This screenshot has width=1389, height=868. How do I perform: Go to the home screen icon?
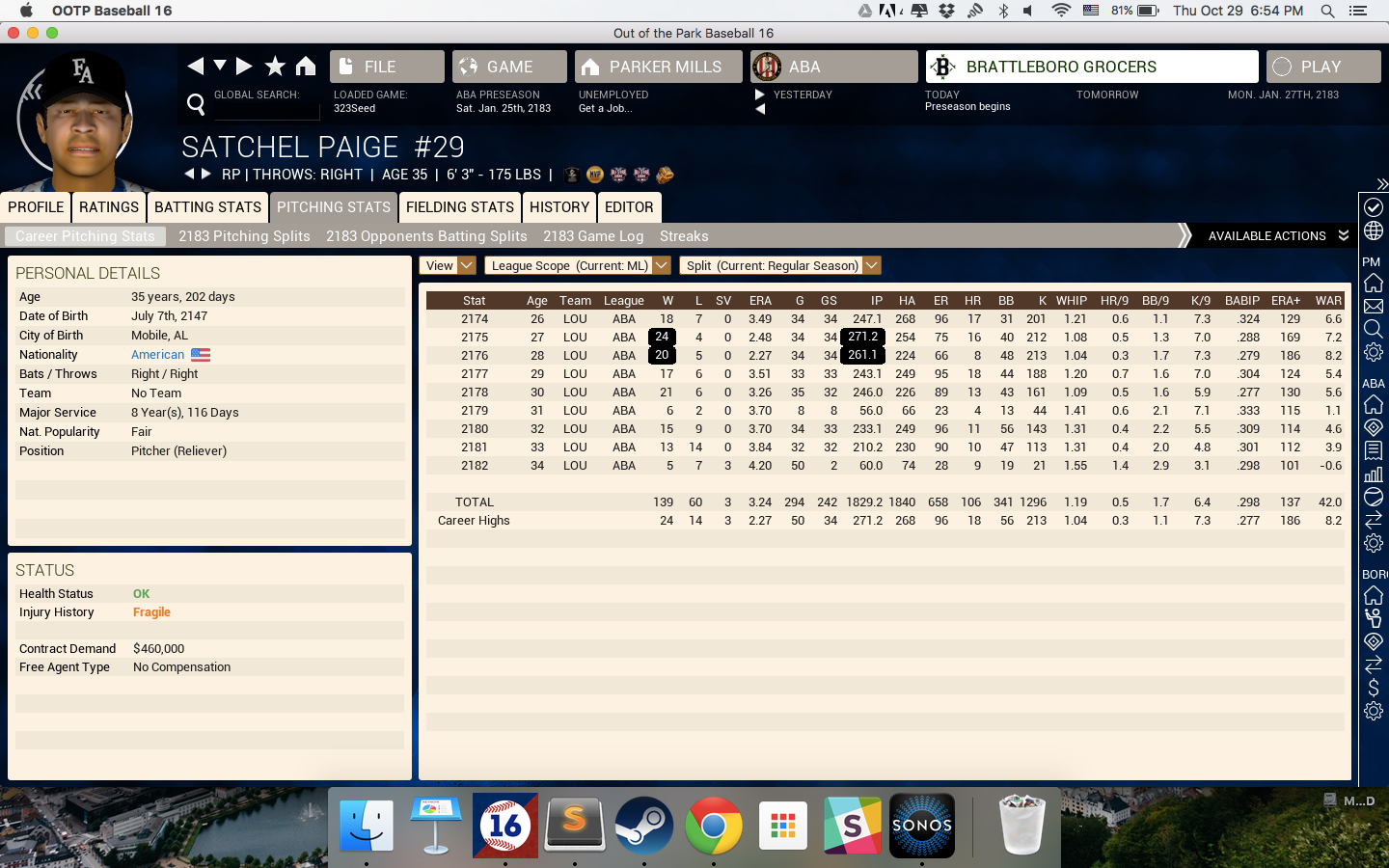[x=306, y=66]
